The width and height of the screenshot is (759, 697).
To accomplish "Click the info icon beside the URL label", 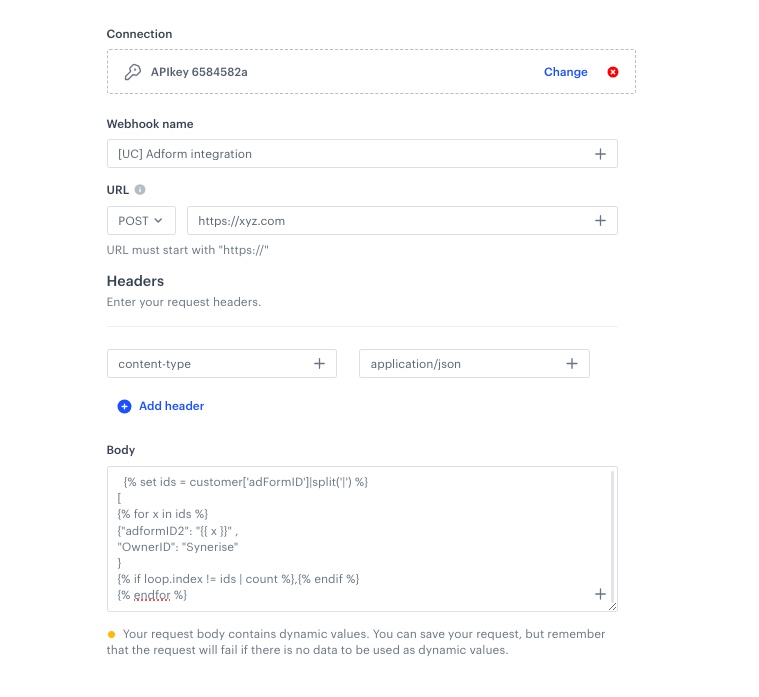I will tap(140, 189).
